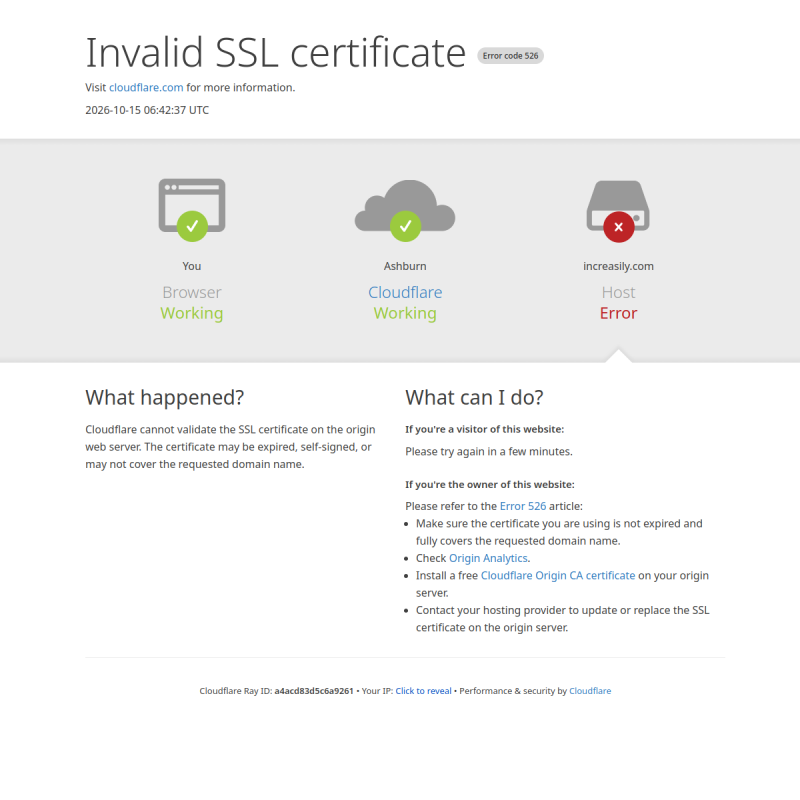
Task: Click the red X error badge
Action: coord(619,227)
